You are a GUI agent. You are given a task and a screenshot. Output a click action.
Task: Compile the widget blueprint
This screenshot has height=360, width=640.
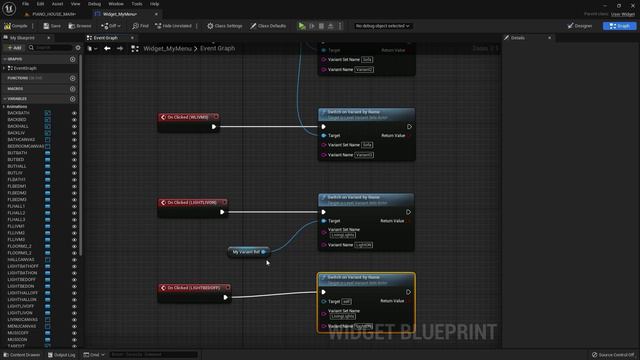tap(16, 26)
